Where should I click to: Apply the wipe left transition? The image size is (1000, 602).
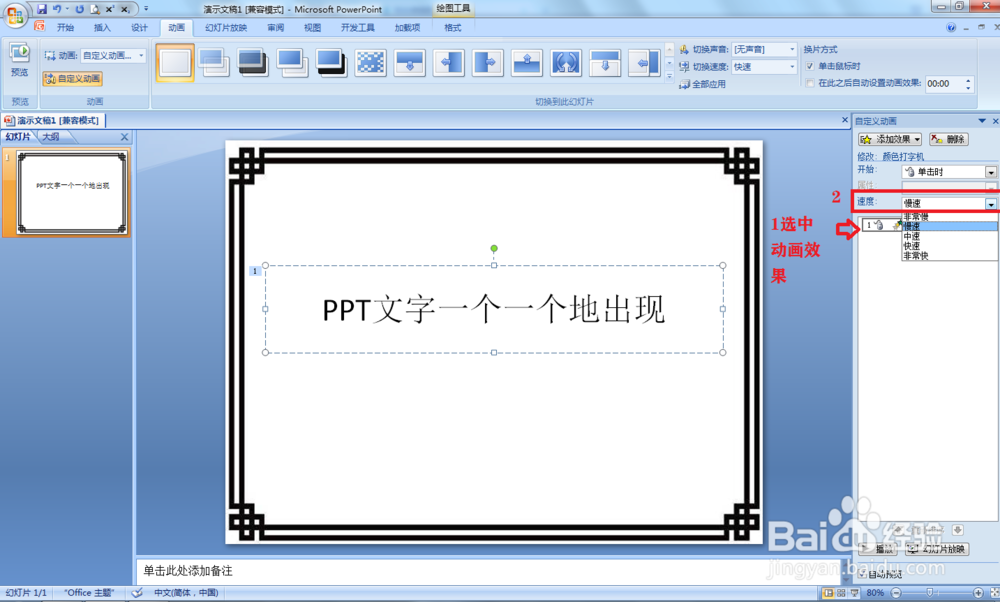click(449, 62)
